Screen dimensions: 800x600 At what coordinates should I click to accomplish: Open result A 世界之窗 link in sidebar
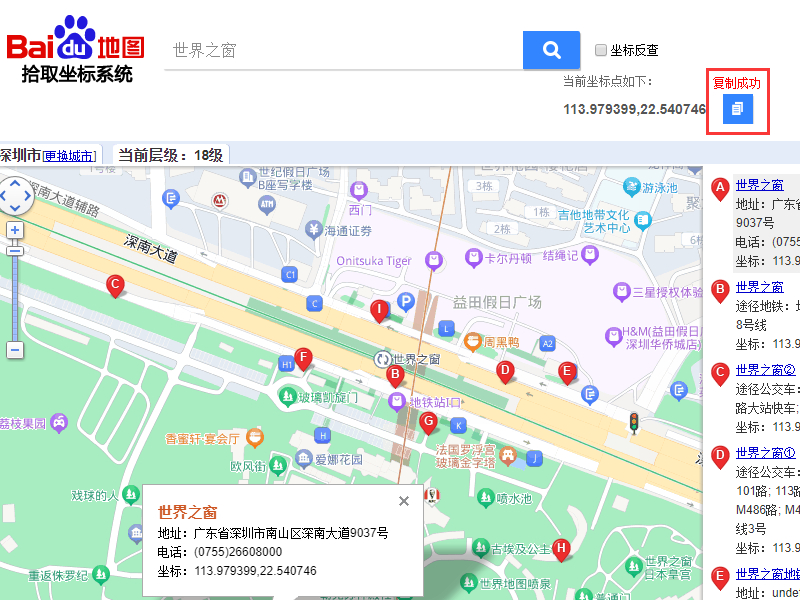759,185
